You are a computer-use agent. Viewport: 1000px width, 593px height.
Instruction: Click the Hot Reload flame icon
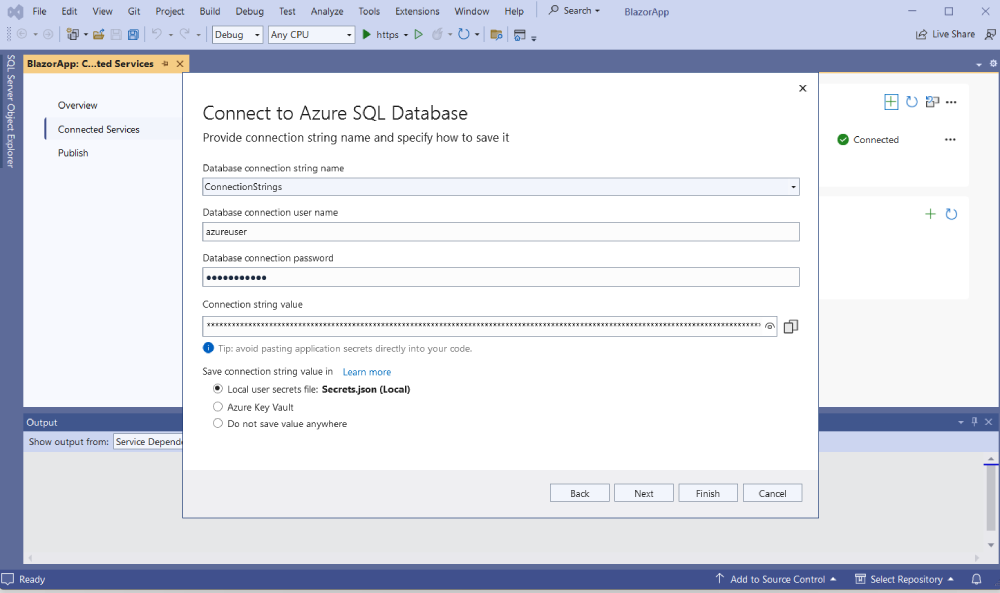tap(437, 34)
